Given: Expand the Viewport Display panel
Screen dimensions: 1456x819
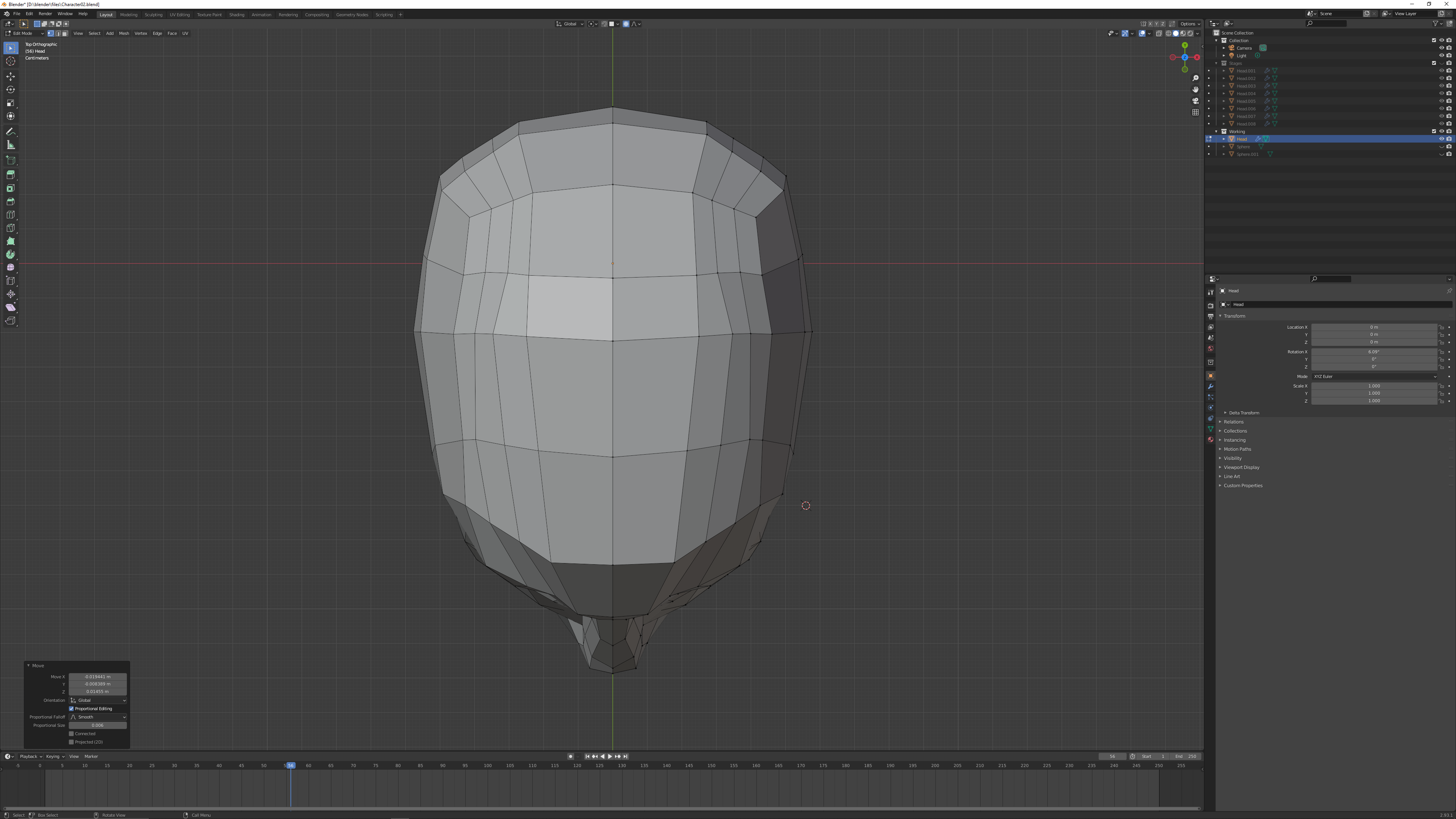Looking at the screenshot, I should 1241,468.
